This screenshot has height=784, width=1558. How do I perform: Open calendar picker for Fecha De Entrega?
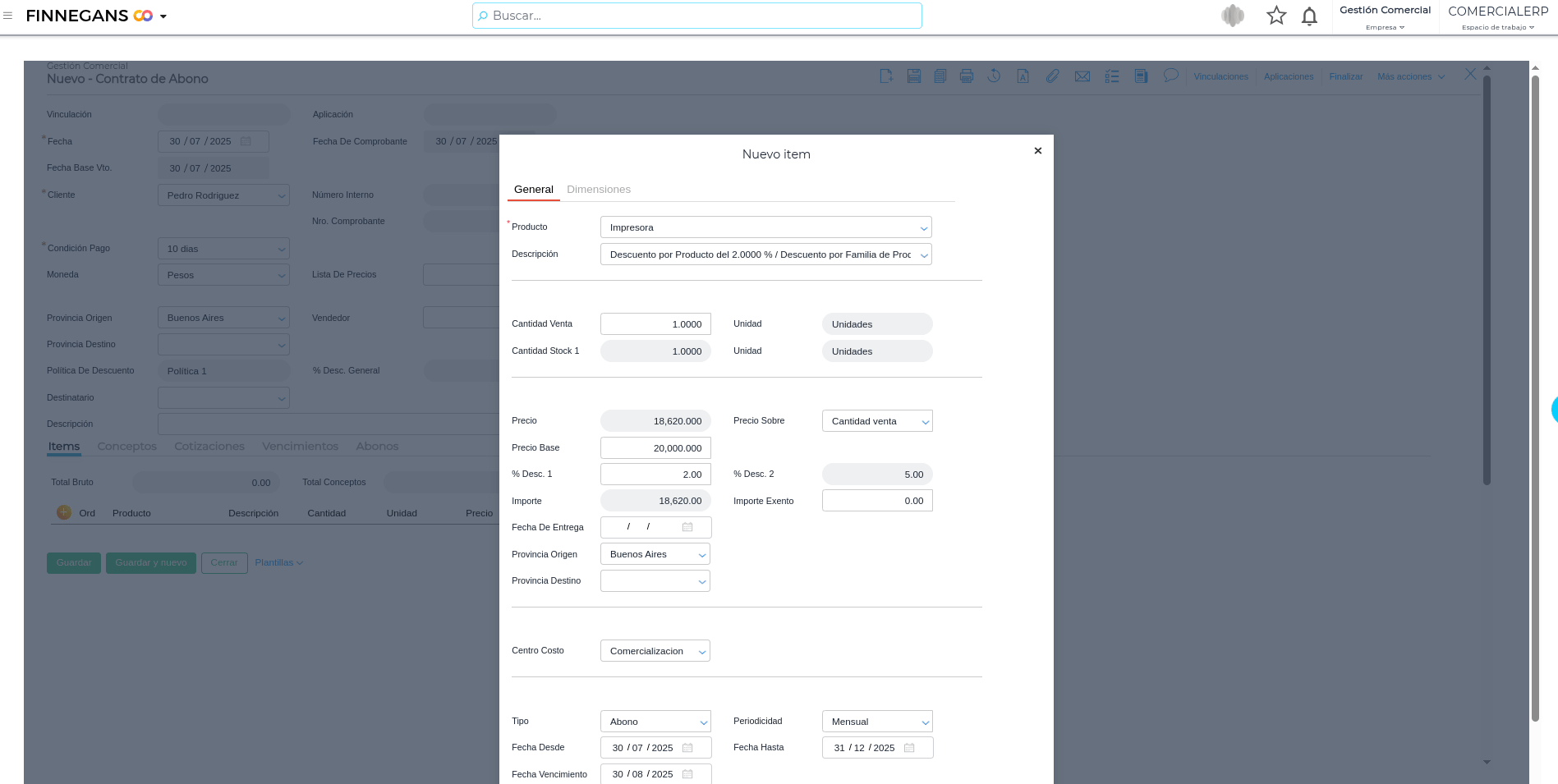pyautogui.click(x=687, y=527)
